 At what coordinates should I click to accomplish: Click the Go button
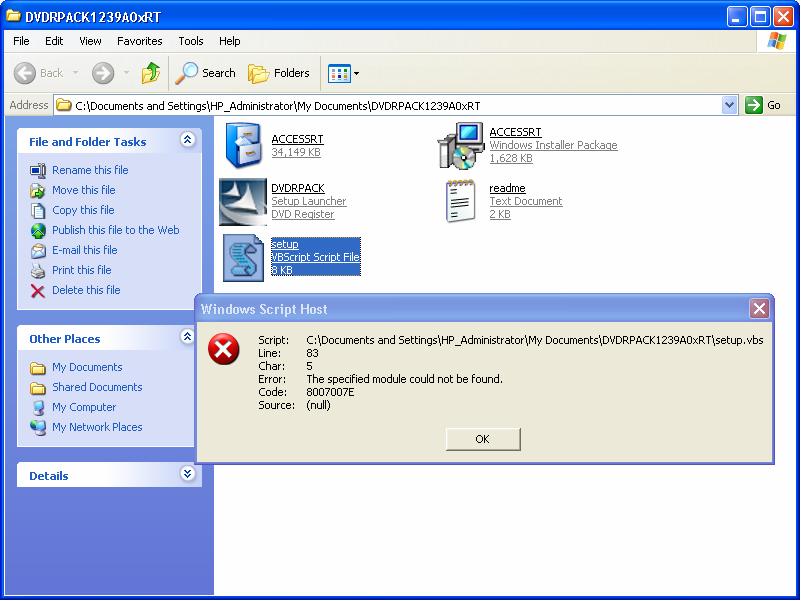point(763,105)
